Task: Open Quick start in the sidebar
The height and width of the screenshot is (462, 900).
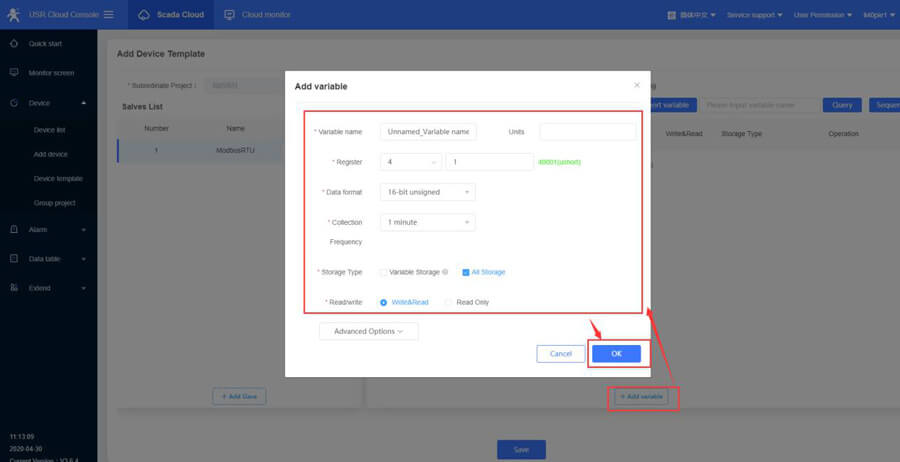Action: pyautogui.click(x=45, y=44)
